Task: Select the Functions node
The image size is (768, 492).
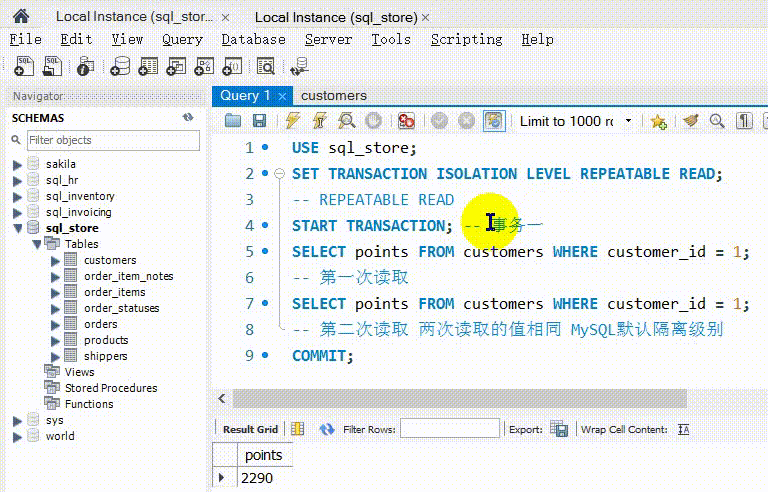Action: point(89,404)
